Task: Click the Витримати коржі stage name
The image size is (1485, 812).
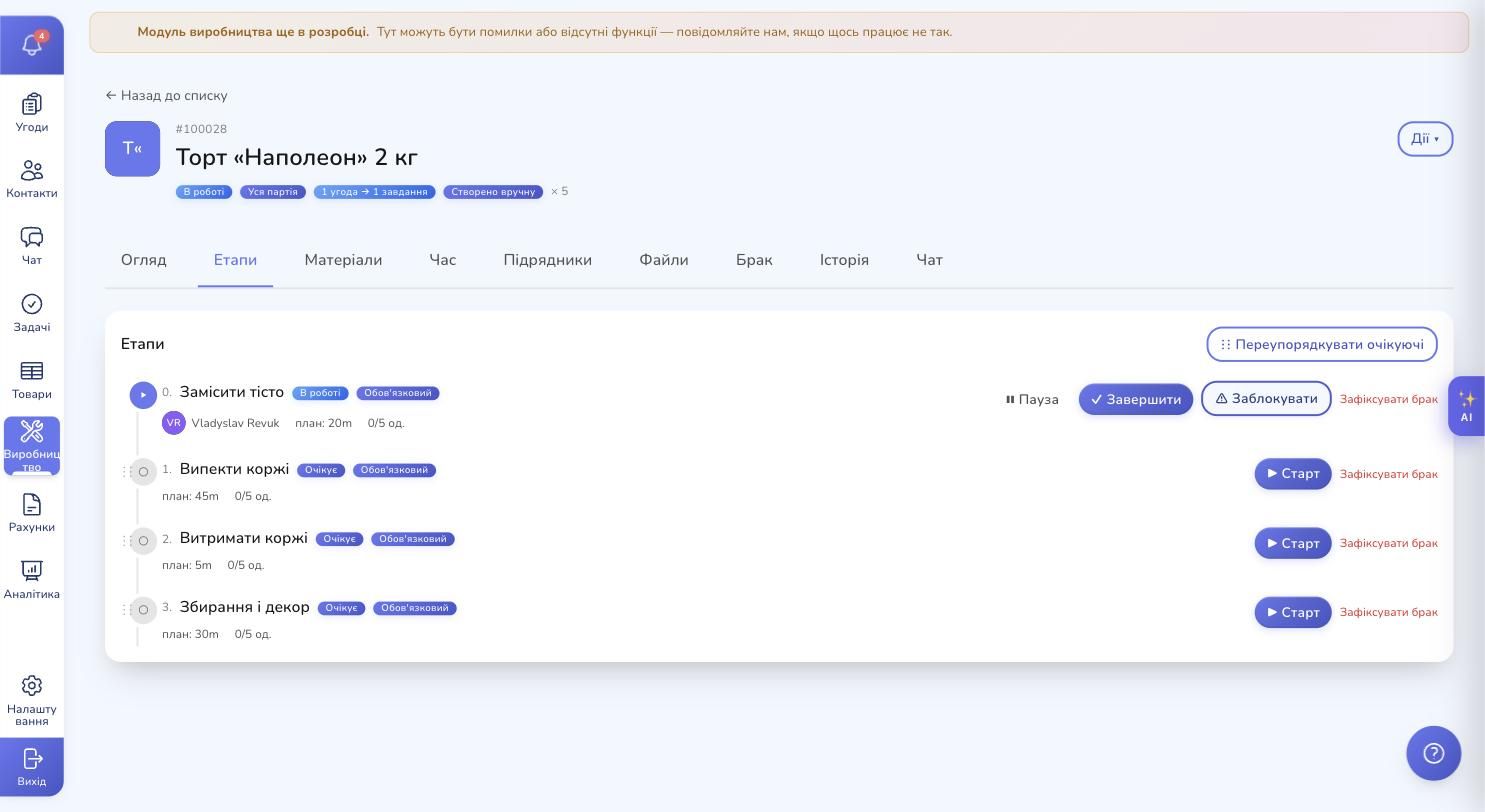Action: click(244, 538)
